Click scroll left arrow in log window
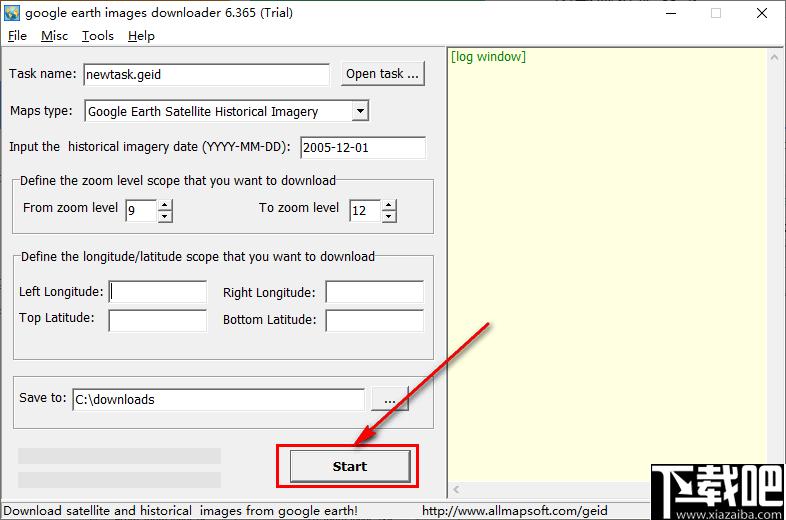 click(456, 489)
